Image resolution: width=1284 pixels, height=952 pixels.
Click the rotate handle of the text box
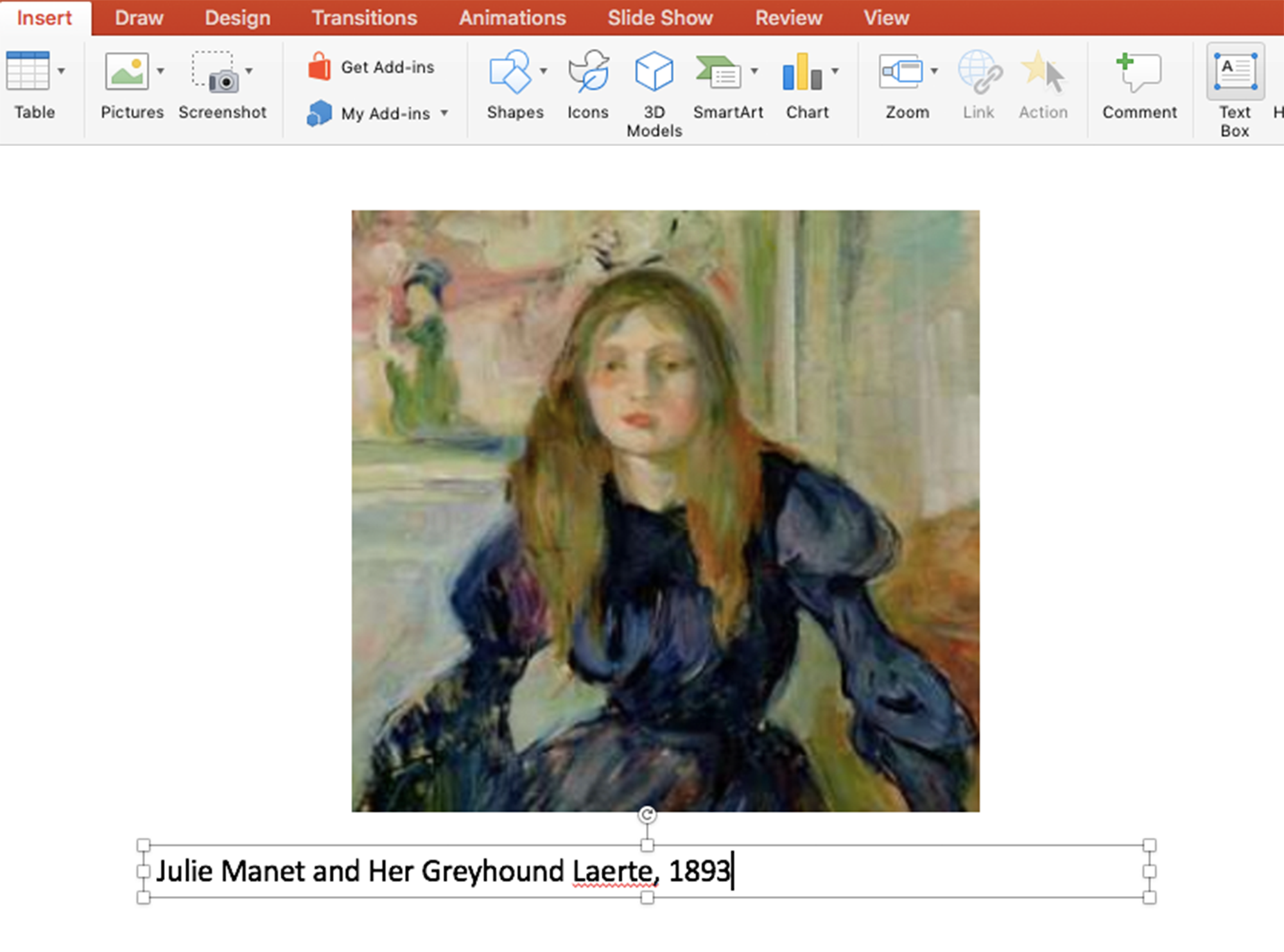pos(647,815)
